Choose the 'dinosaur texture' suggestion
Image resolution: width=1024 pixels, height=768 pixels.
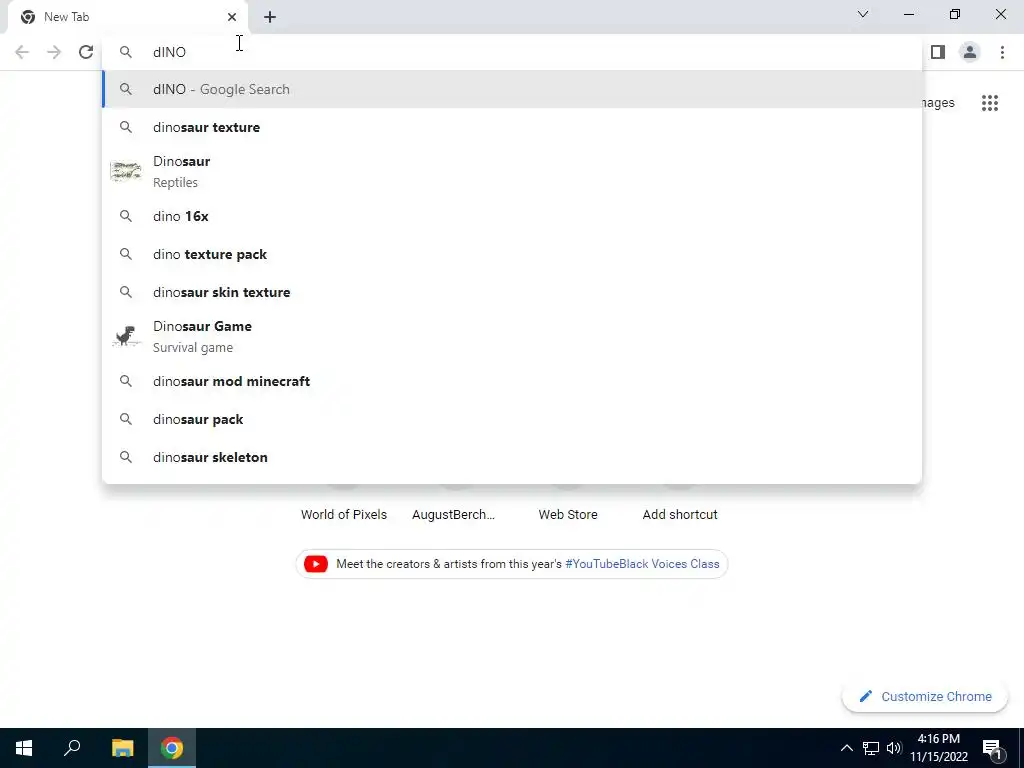pyautogui.click(x=512, y=127)
